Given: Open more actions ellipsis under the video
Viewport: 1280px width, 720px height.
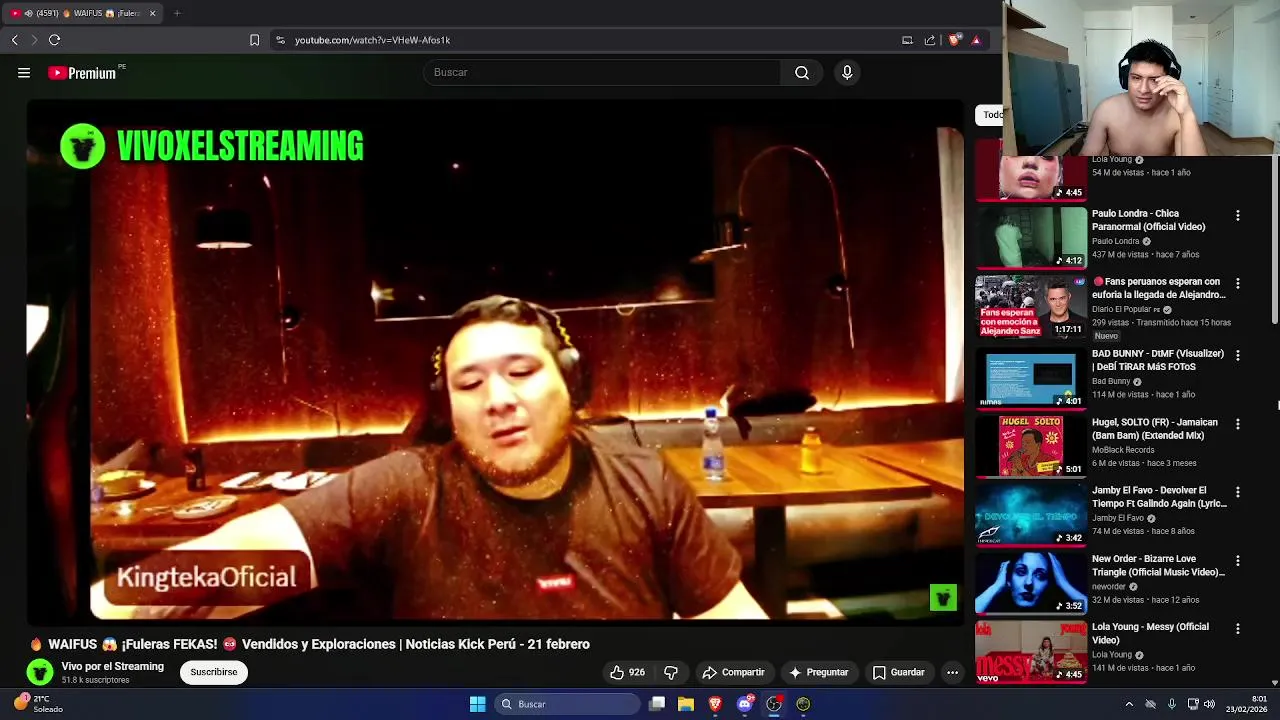Looking at the screenshot, I should point(952,672).
